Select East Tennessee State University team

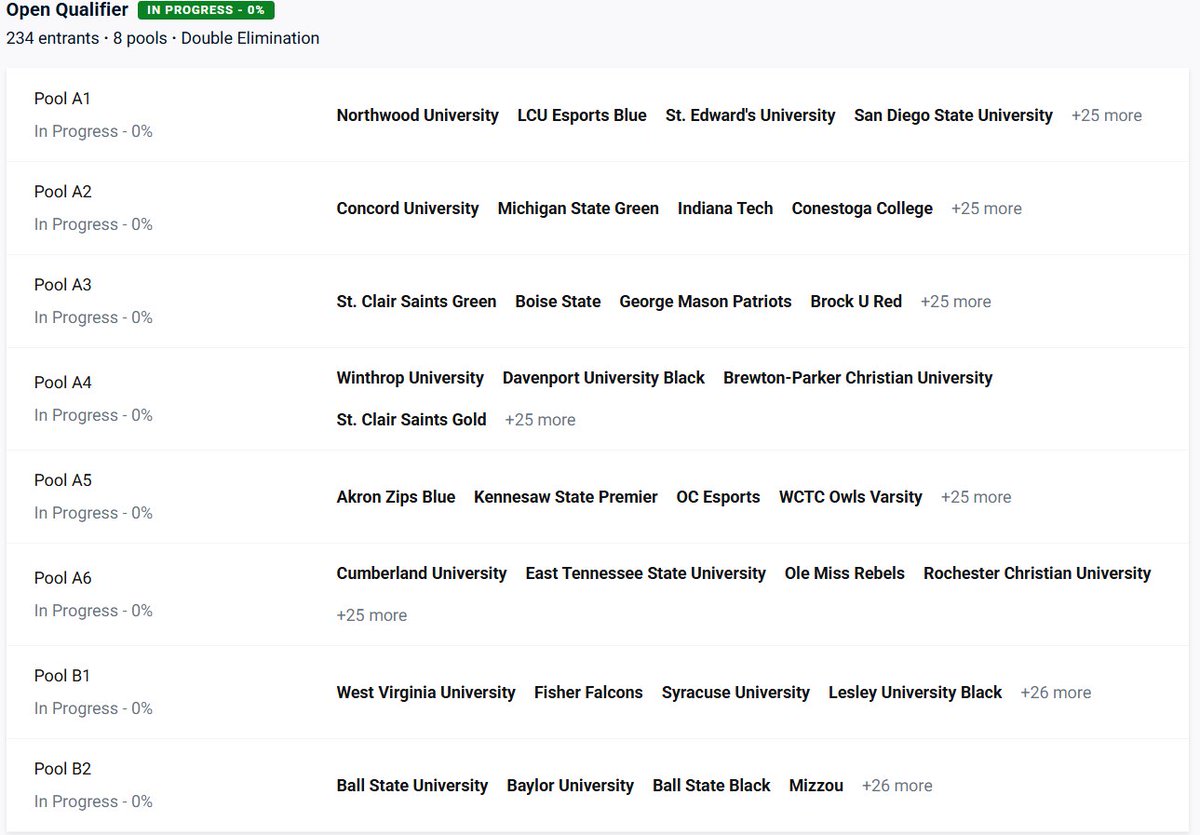[x=645, y=573]
